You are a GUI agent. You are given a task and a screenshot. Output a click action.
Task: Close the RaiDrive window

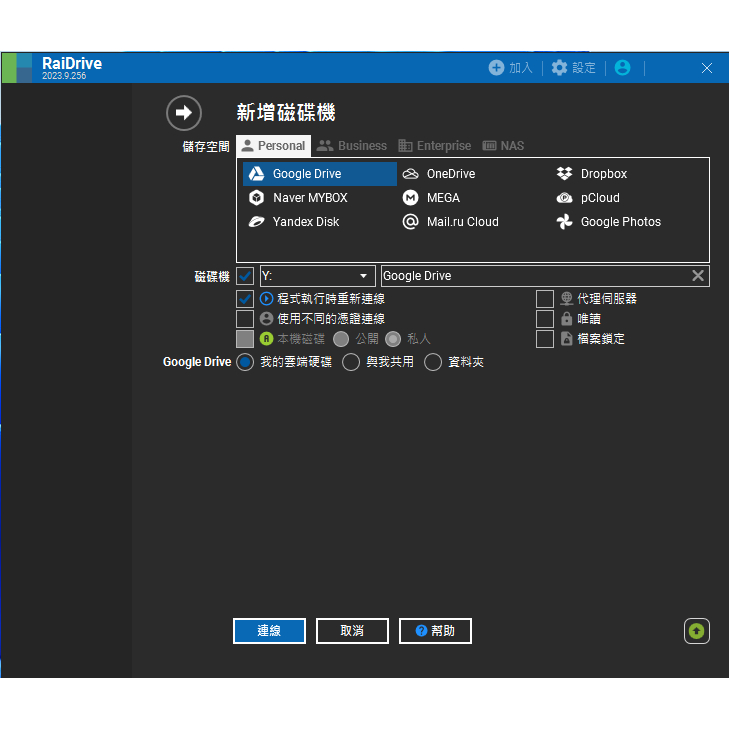click(x=707, y=68)
